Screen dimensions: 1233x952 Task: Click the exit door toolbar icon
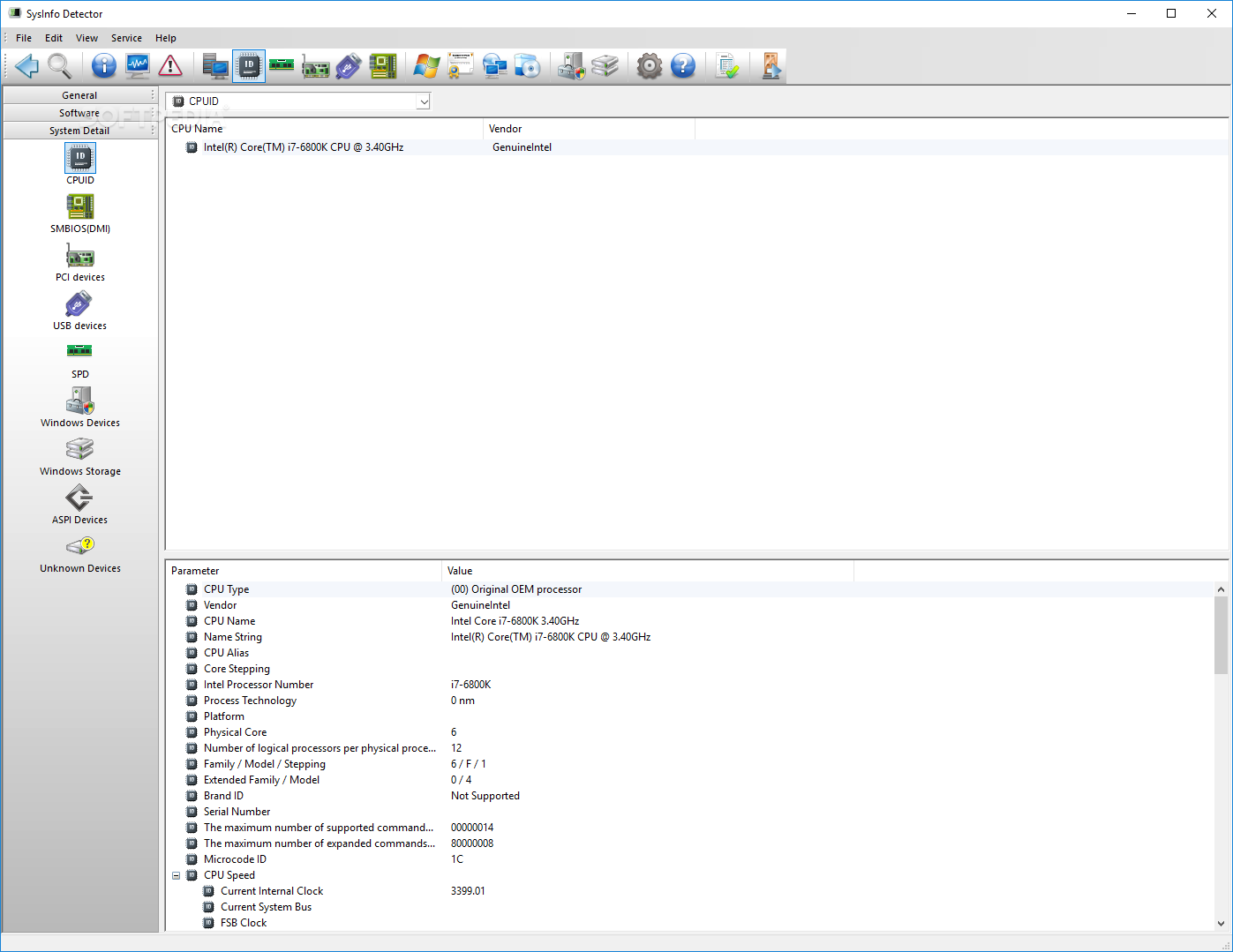pos(771,66)
